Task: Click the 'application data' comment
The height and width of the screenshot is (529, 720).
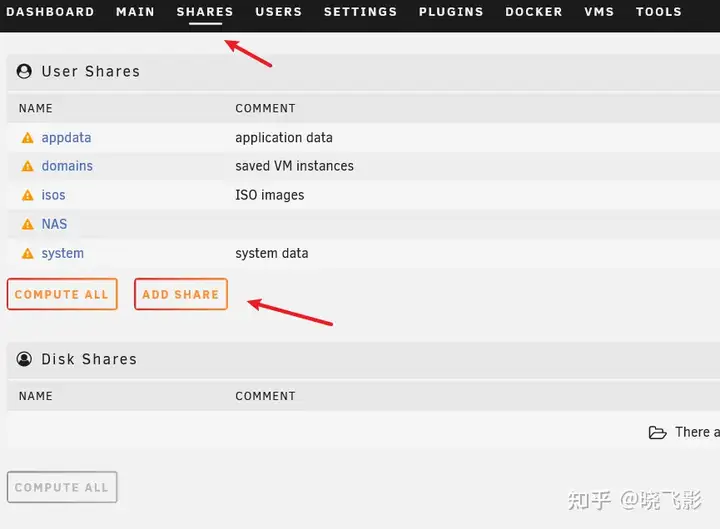Action: click(284, 138)
